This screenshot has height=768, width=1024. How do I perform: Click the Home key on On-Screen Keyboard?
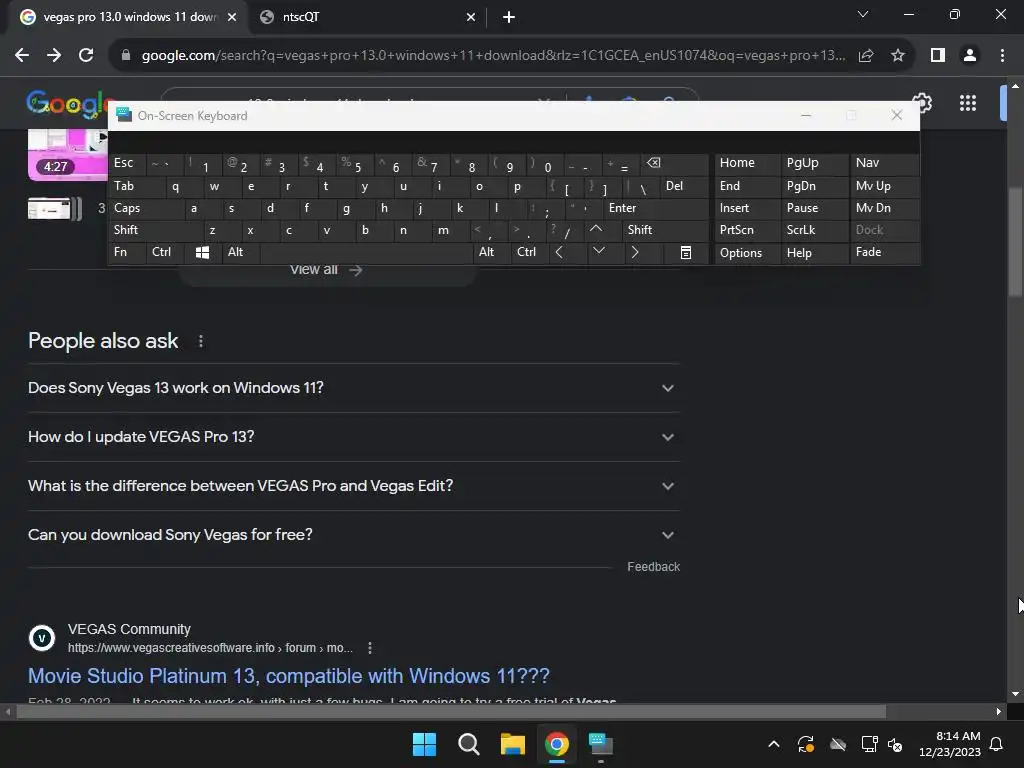pos(747,163)
